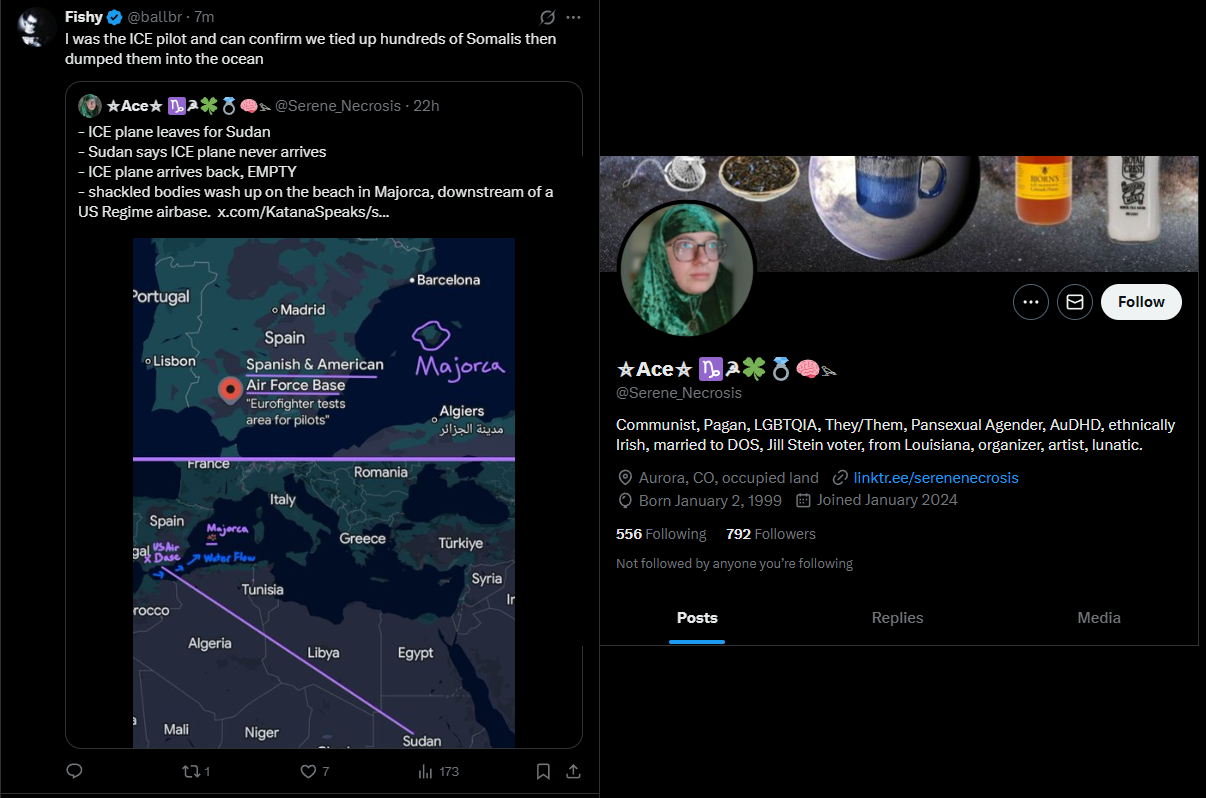Click the message envelope button on profile
The width and height of the screenshot is (1206, 798).
coord(1075,302)
